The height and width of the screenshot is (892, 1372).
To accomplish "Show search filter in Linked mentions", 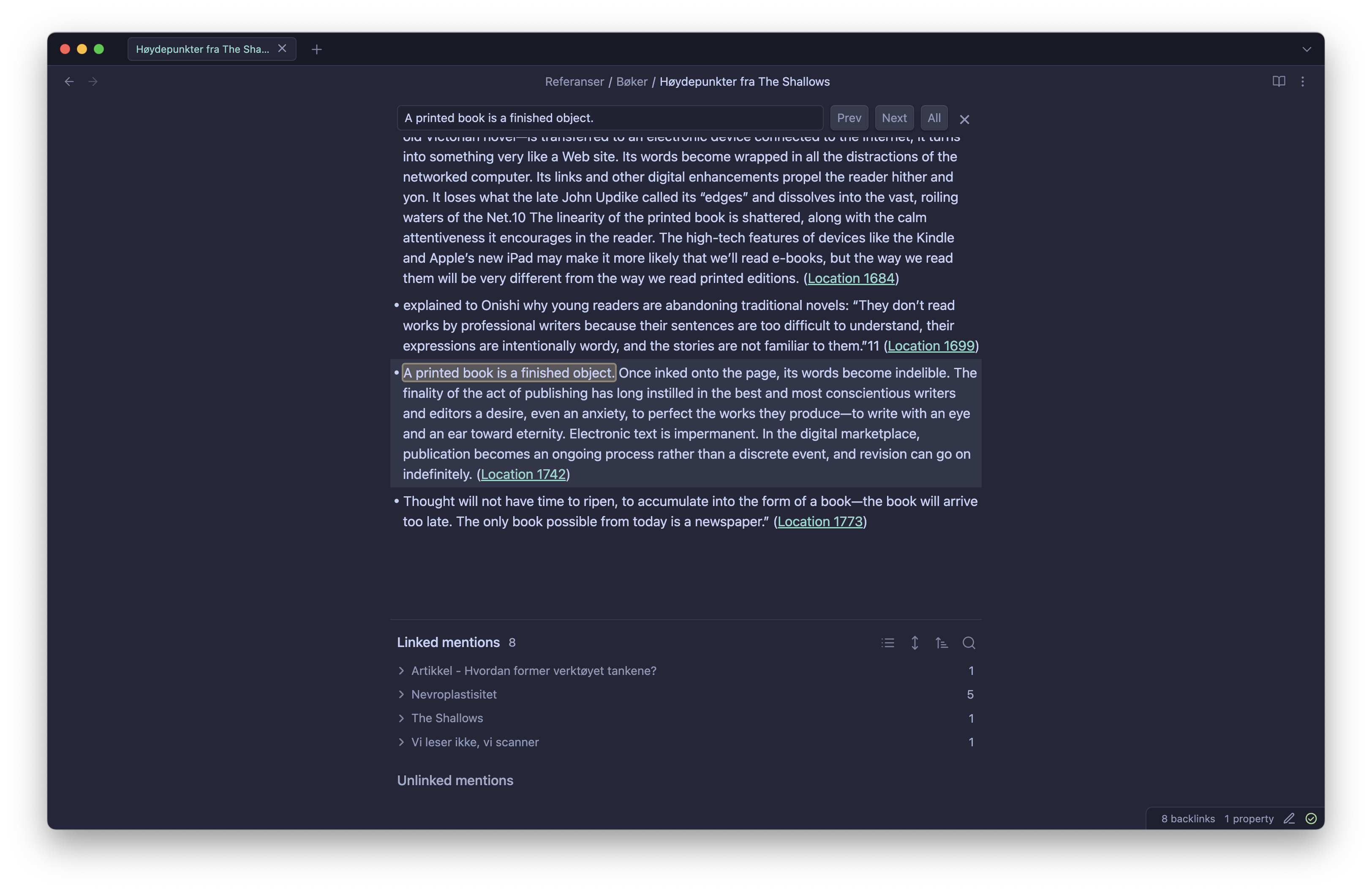I will (x=969, y=642).
